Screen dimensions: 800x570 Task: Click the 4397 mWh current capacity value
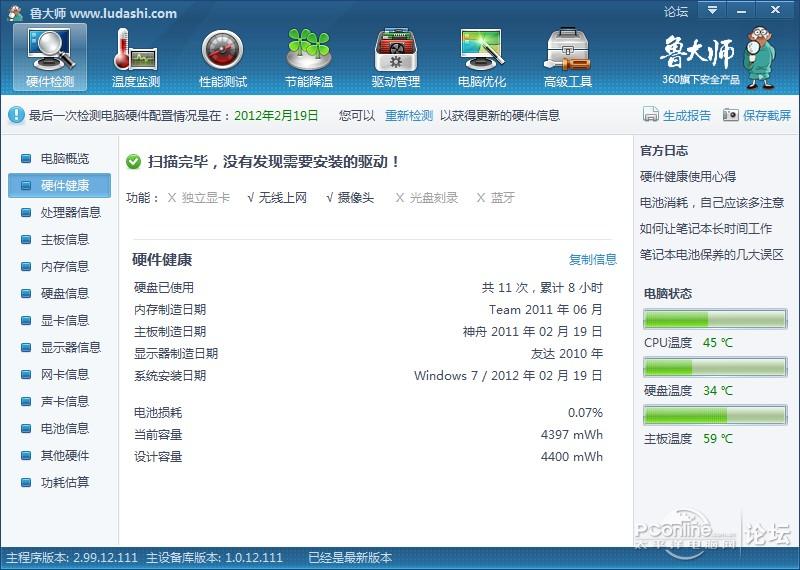pos(572,435)
